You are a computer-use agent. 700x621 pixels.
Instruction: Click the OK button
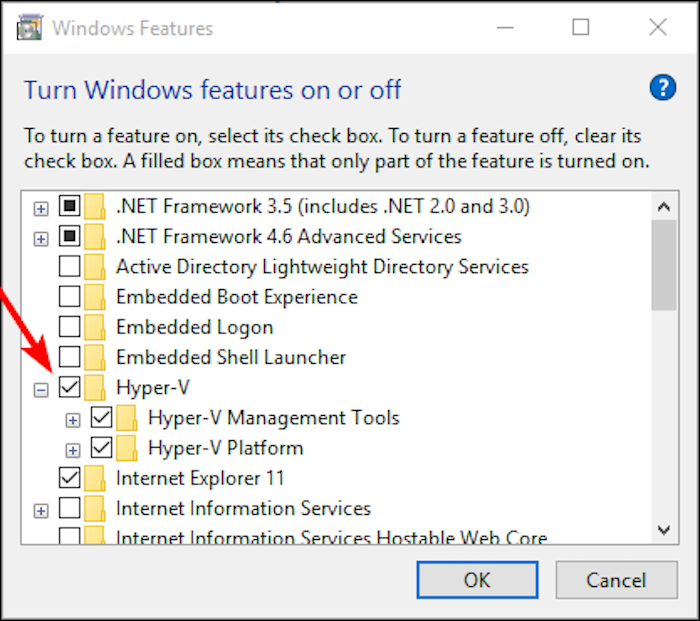(x=477, y=580)
